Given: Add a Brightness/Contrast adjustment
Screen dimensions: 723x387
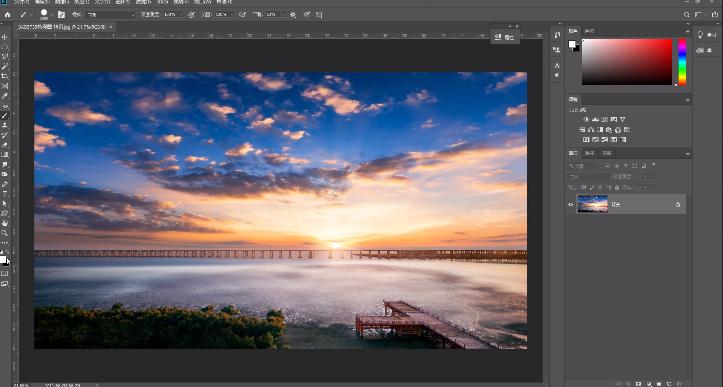Looking at the screenshot, I should point(586,119).
